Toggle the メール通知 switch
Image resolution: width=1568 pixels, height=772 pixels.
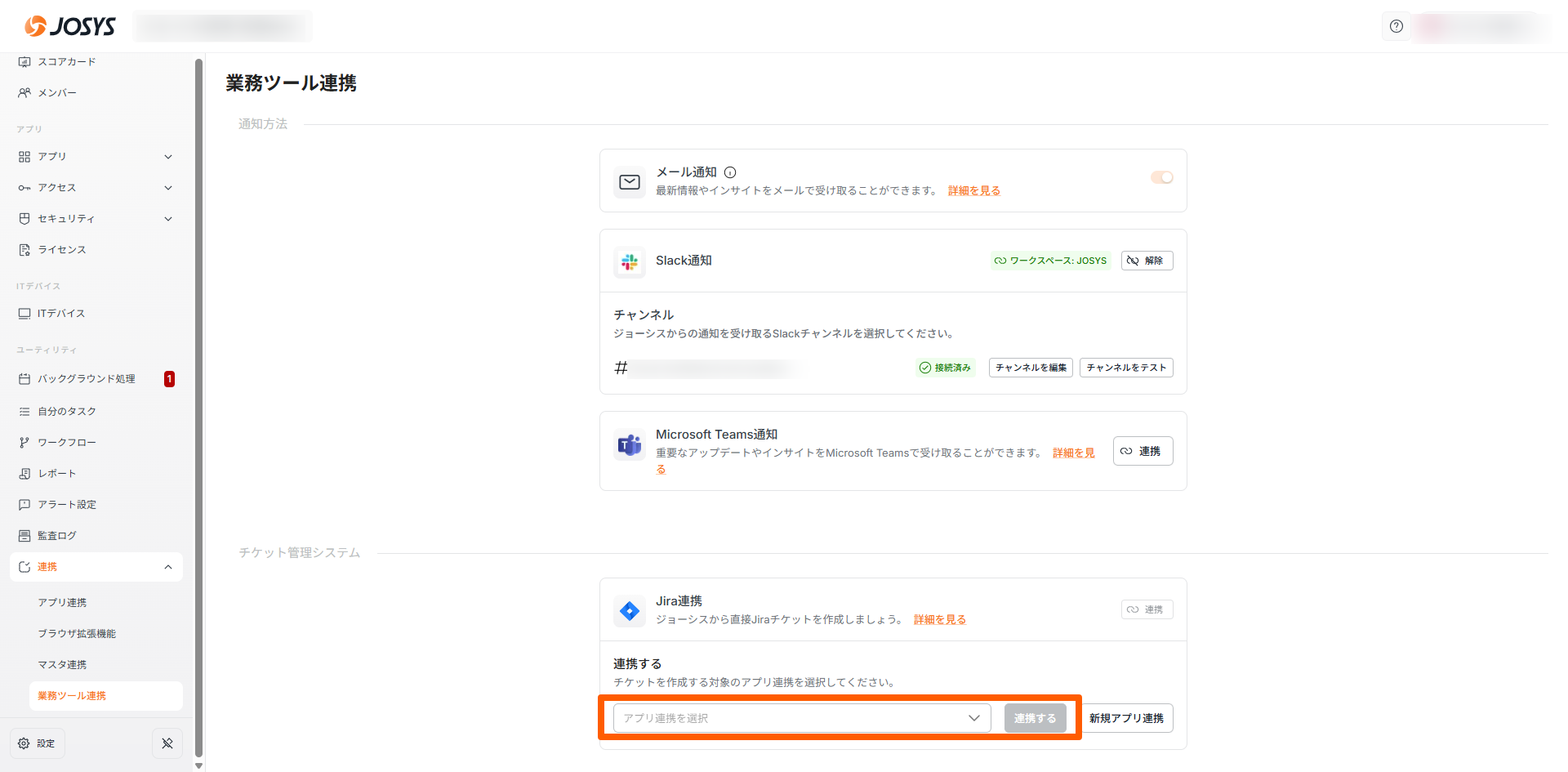point(1161,177)
